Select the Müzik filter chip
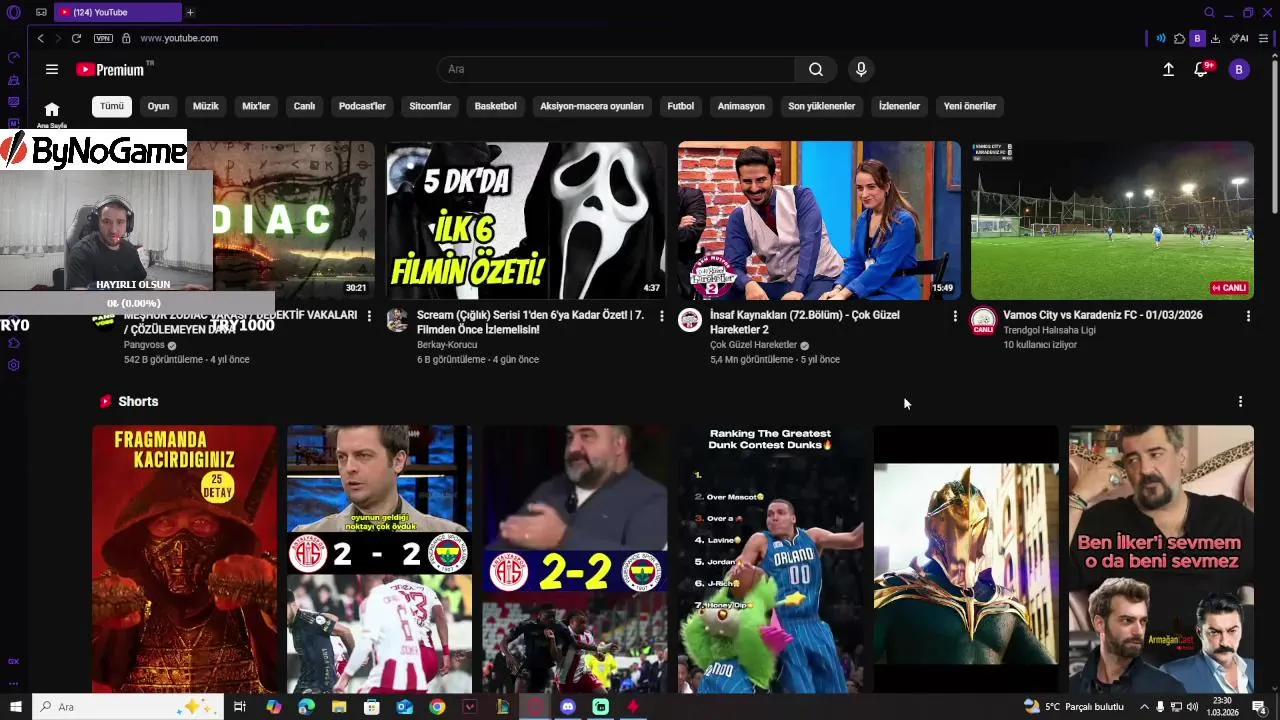 click(x=205, y=106)
